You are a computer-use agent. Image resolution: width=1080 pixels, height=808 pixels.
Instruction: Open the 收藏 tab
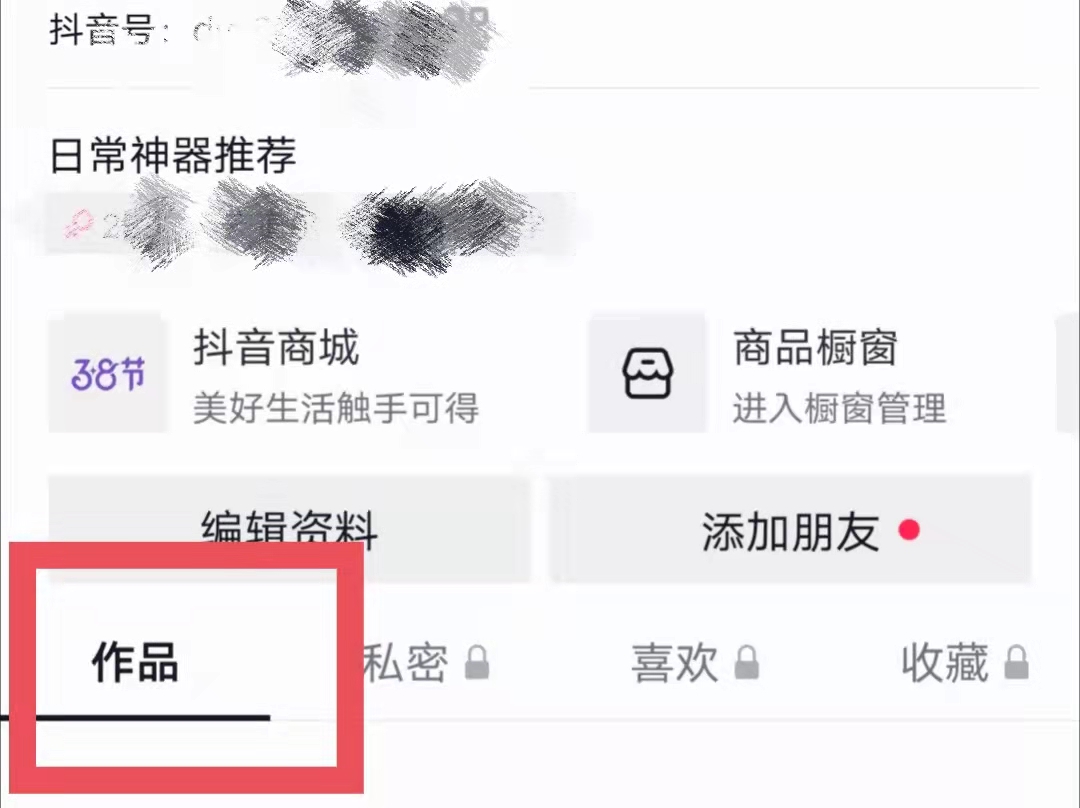click(x=945, y=663)
